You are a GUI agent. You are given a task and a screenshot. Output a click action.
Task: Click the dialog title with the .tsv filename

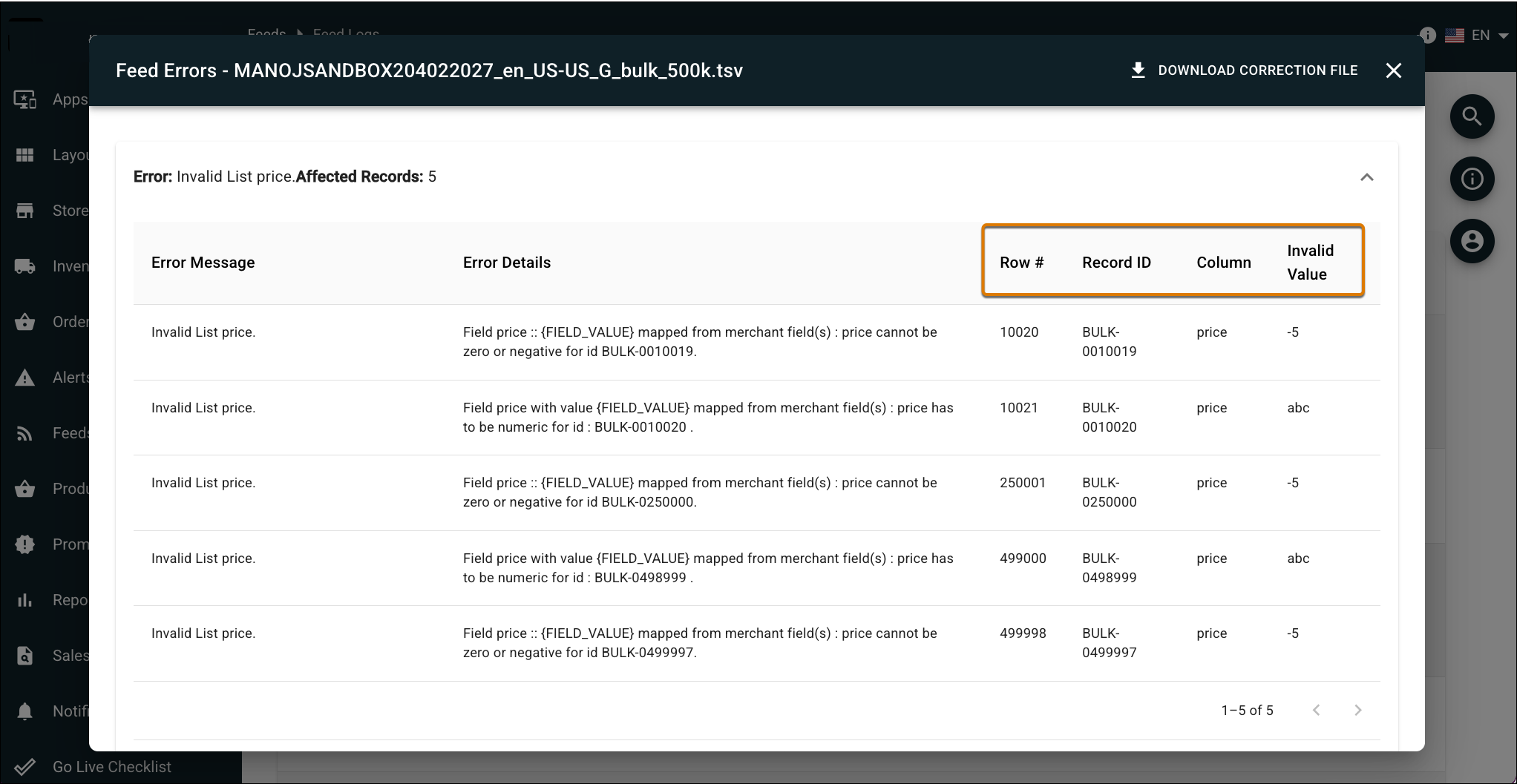pos(429,70)
